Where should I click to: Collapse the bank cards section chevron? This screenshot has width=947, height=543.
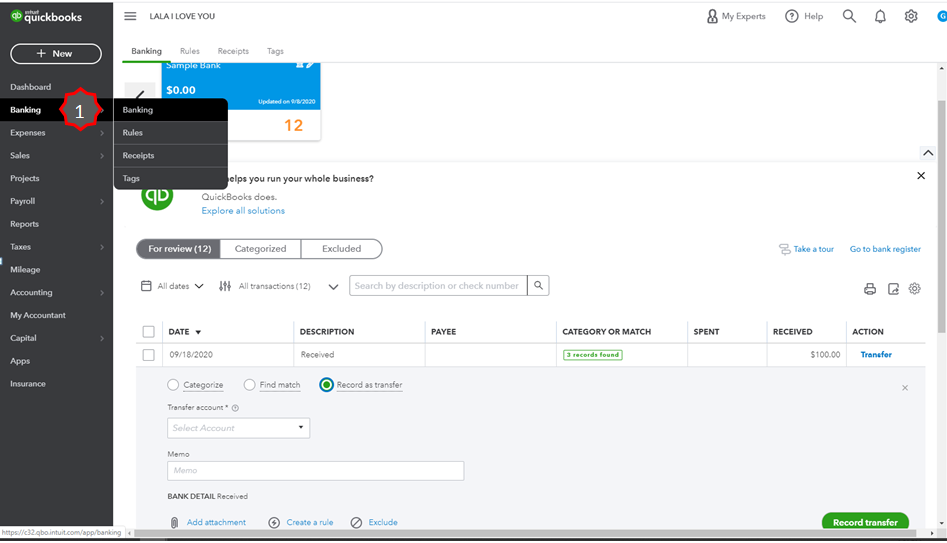coord(928,153)
